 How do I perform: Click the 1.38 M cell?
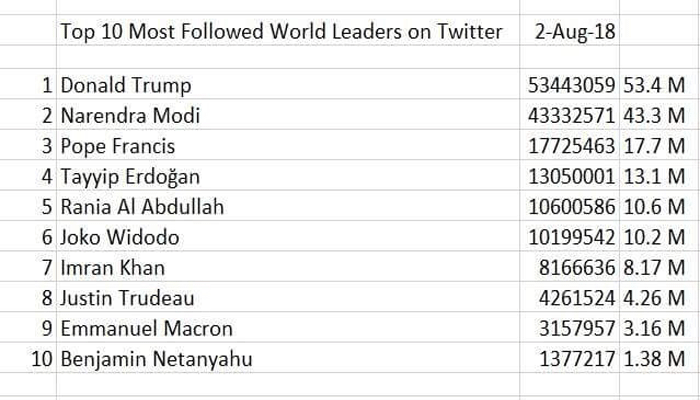652,358
